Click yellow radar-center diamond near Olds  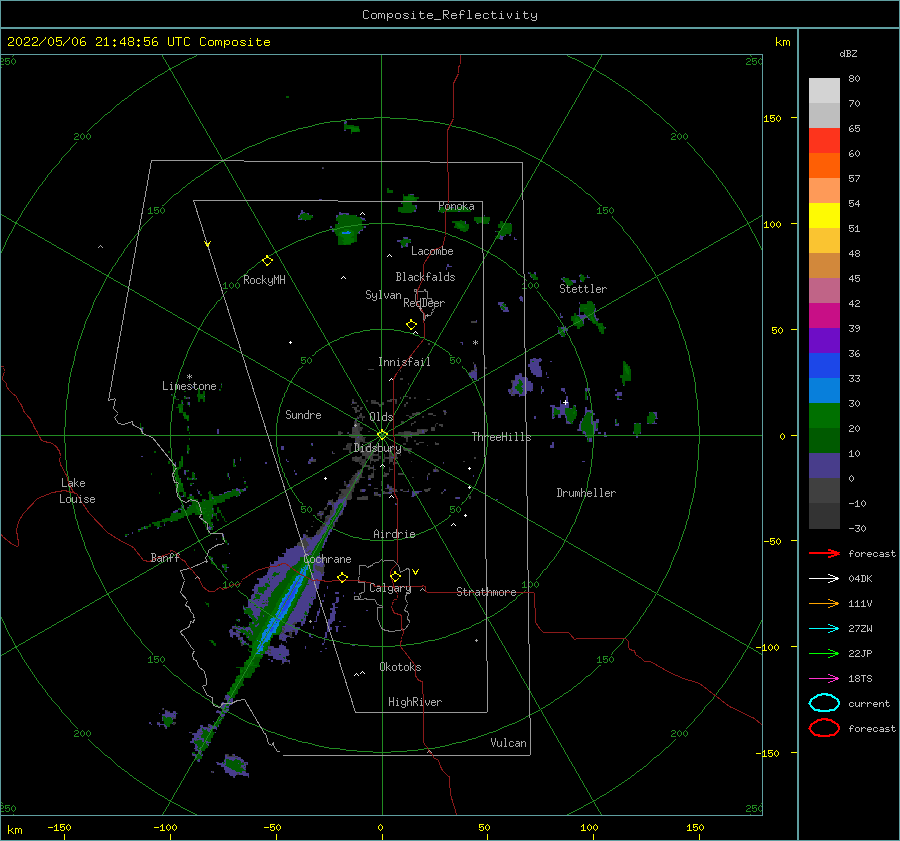382,435
